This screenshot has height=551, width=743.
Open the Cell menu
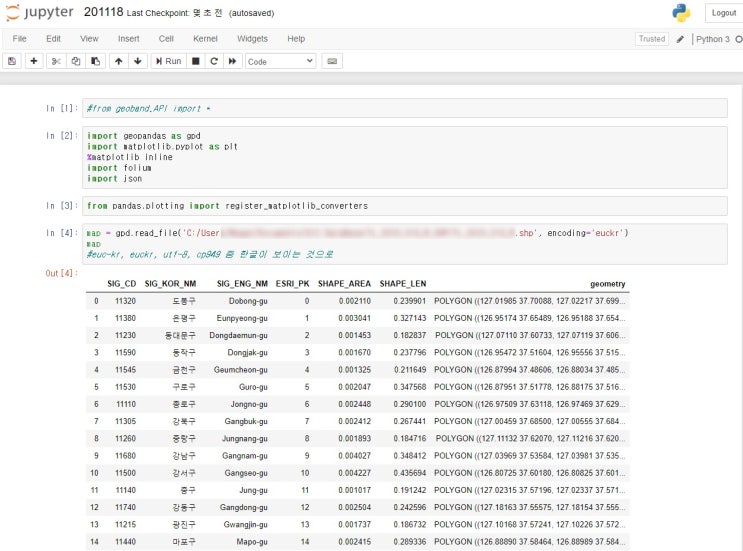166,39
